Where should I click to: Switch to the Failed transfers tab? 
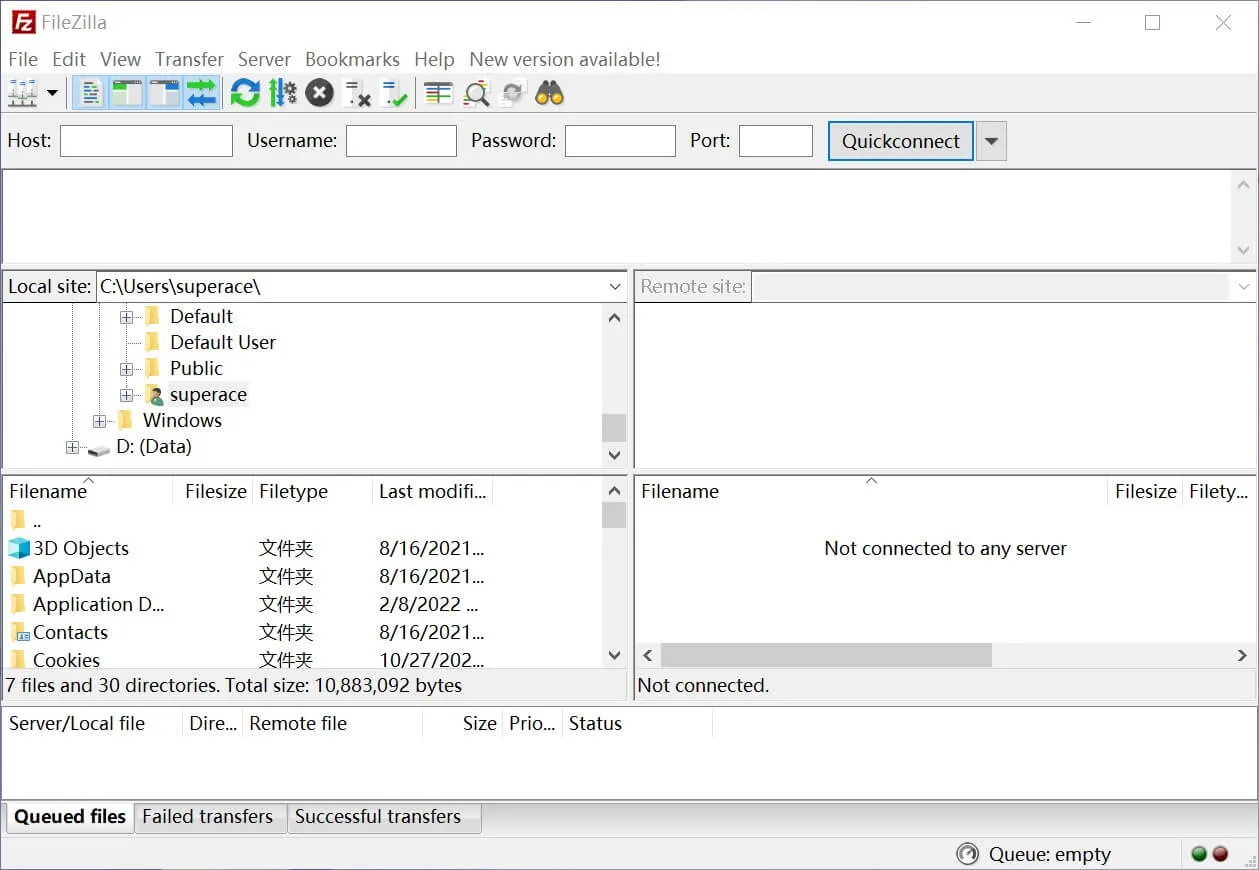[210, 817]
